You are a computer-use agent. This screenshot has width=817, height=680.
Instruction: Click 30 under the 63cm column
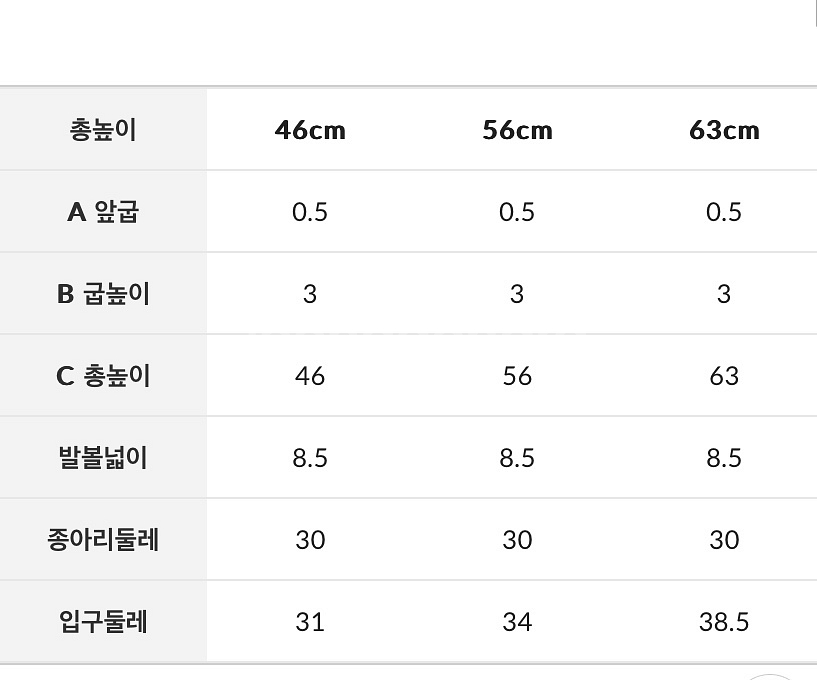(724, 540)
